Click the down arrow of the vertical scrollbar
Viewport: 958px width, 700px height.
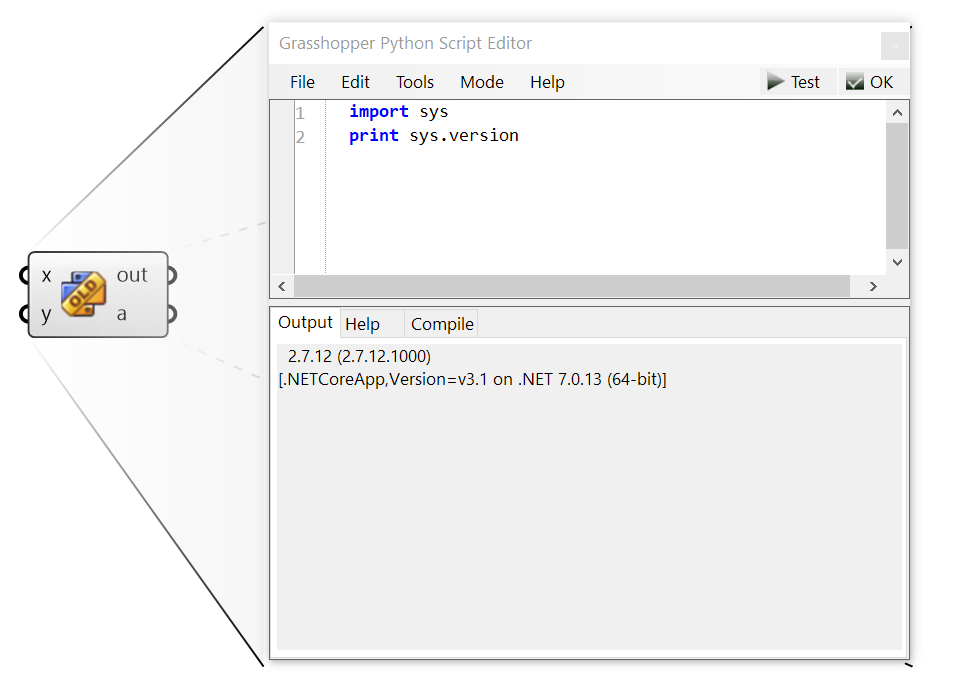pos(897,262)
